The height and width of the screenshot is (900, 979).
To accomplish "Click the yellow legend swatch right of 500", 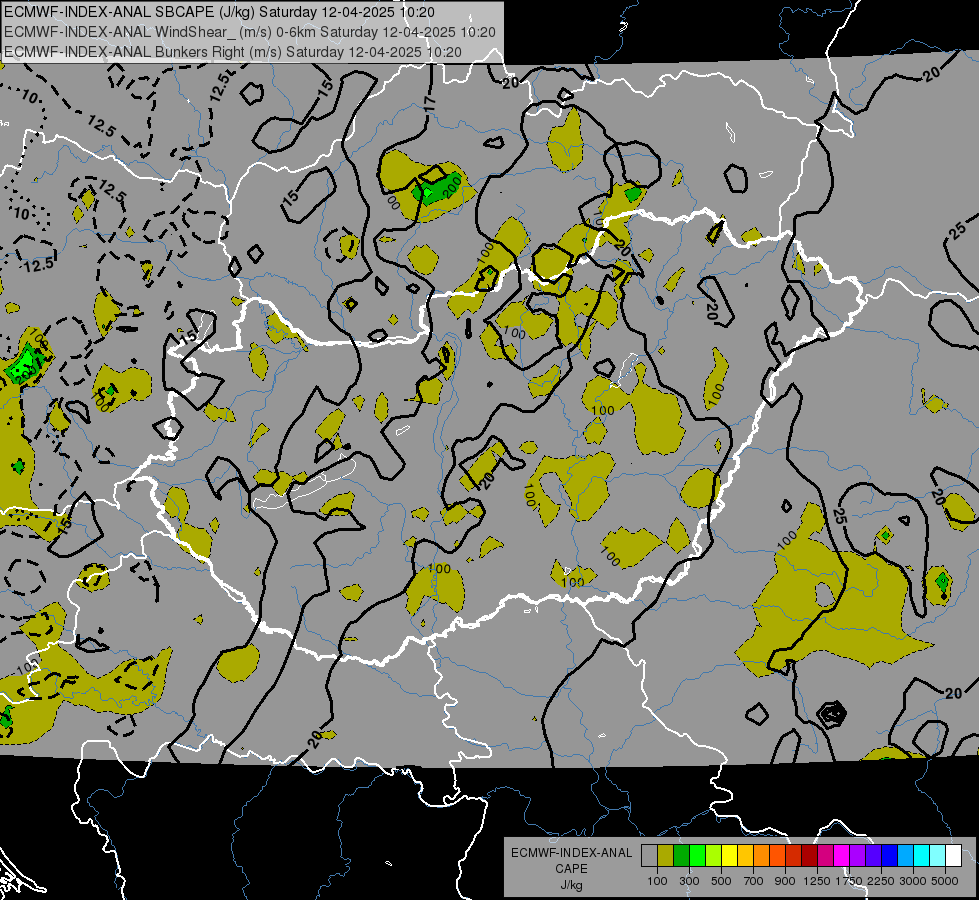I will 729,856.
